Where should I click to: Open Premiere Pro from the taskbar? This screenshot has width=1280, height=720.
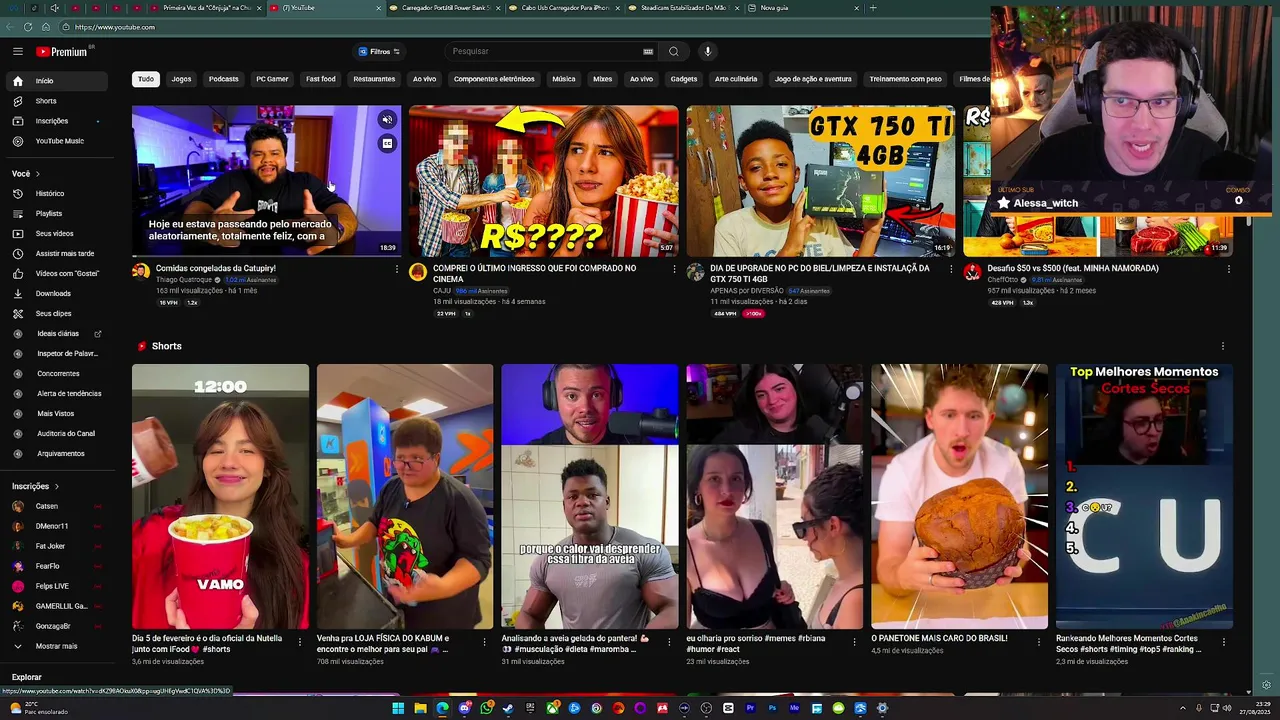pos(750,708)
